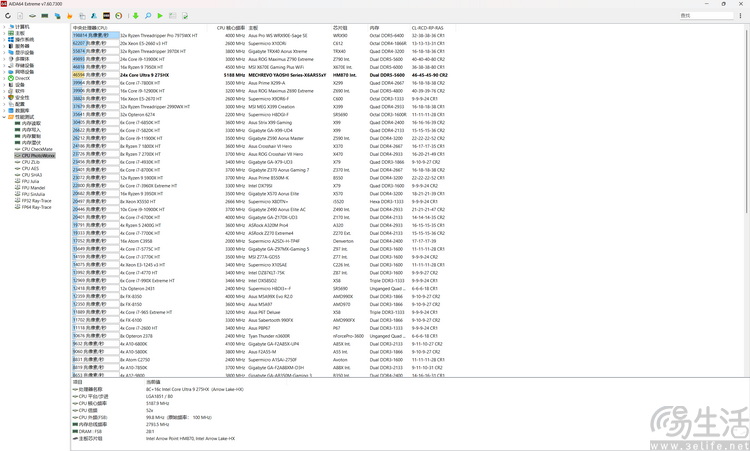Viewport: 750px width, 451px height.
Task: Expand the 安全性 tree node
Action: point(4,98)
